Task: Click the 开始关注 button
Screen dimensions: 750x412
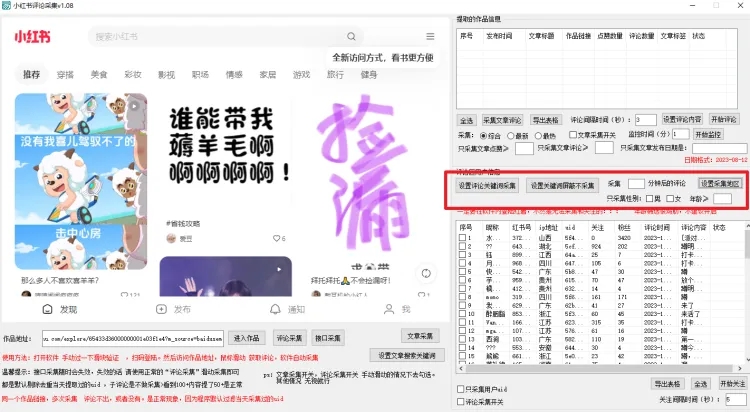Action: pos(733,384)
